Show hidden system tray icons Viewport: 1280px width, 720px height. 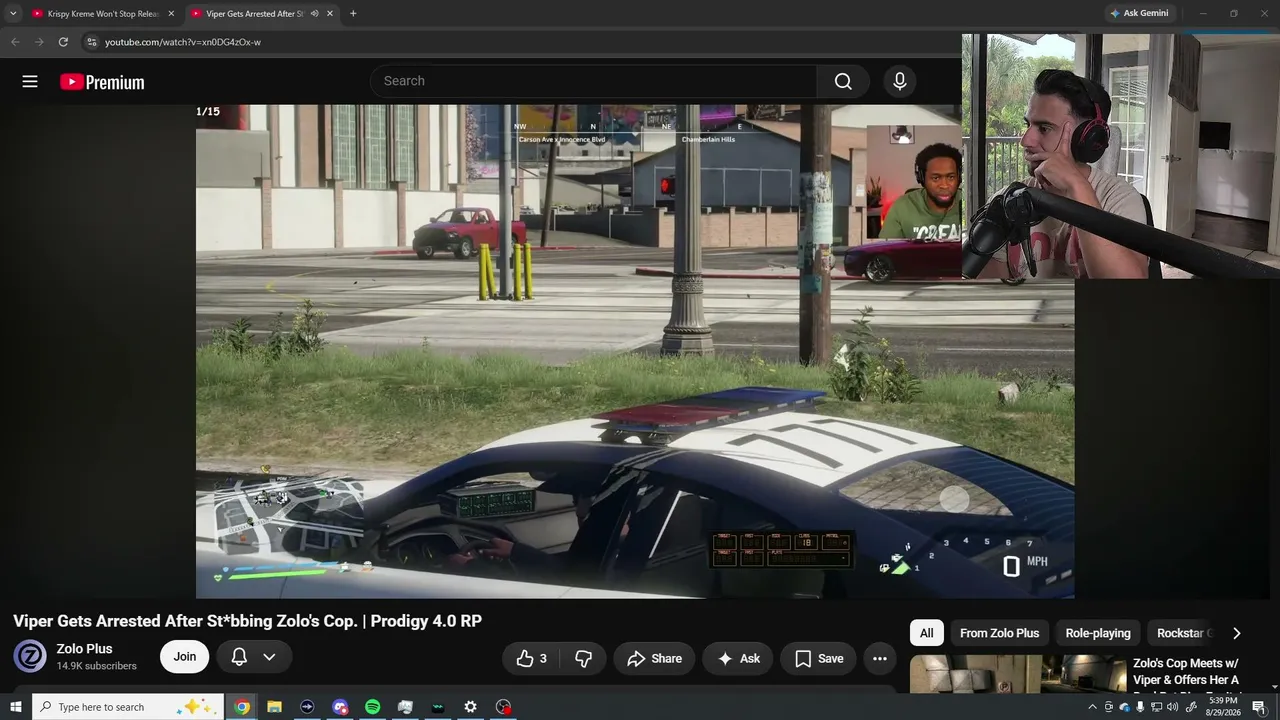1092,707
